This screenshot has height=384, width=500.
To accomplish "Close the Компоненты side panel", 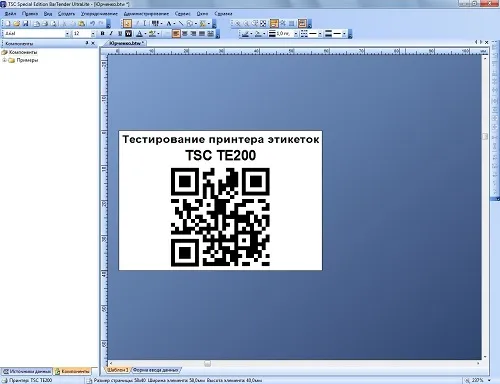I will pos(93,43).
